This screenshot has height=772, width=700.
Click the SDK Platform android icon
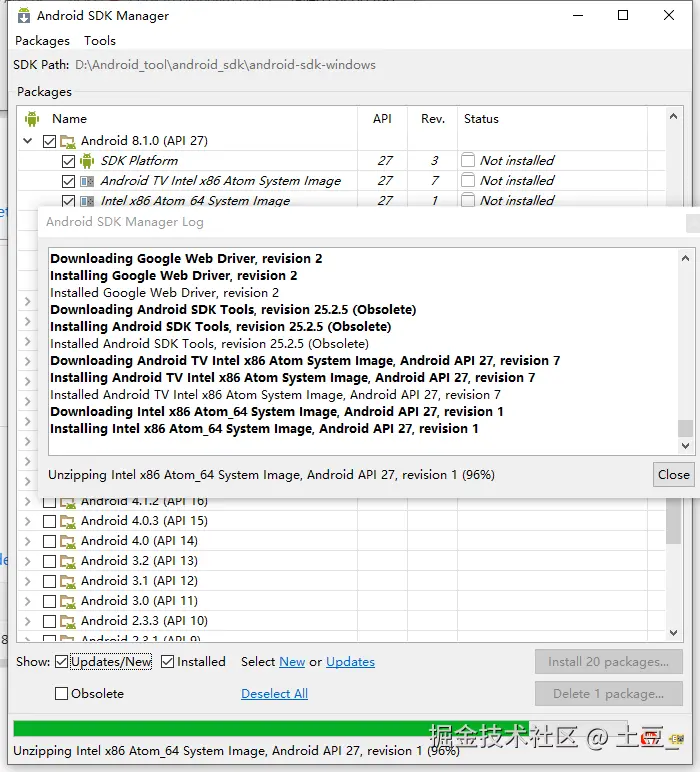pos(87,161)
